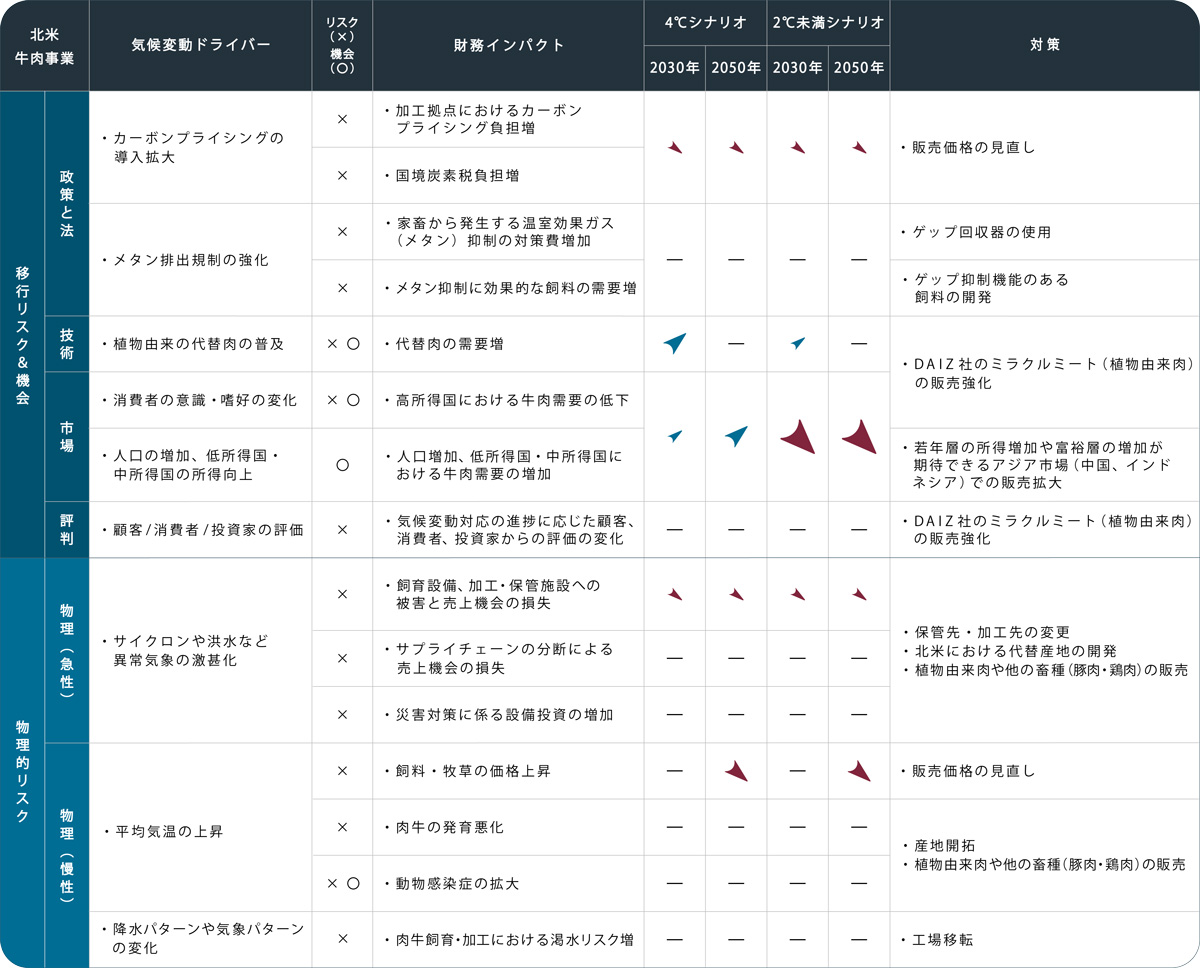Select the 物理的リスク side category
The height and width of the screenshot is (968, 1200).
click(x=22, y=762)
